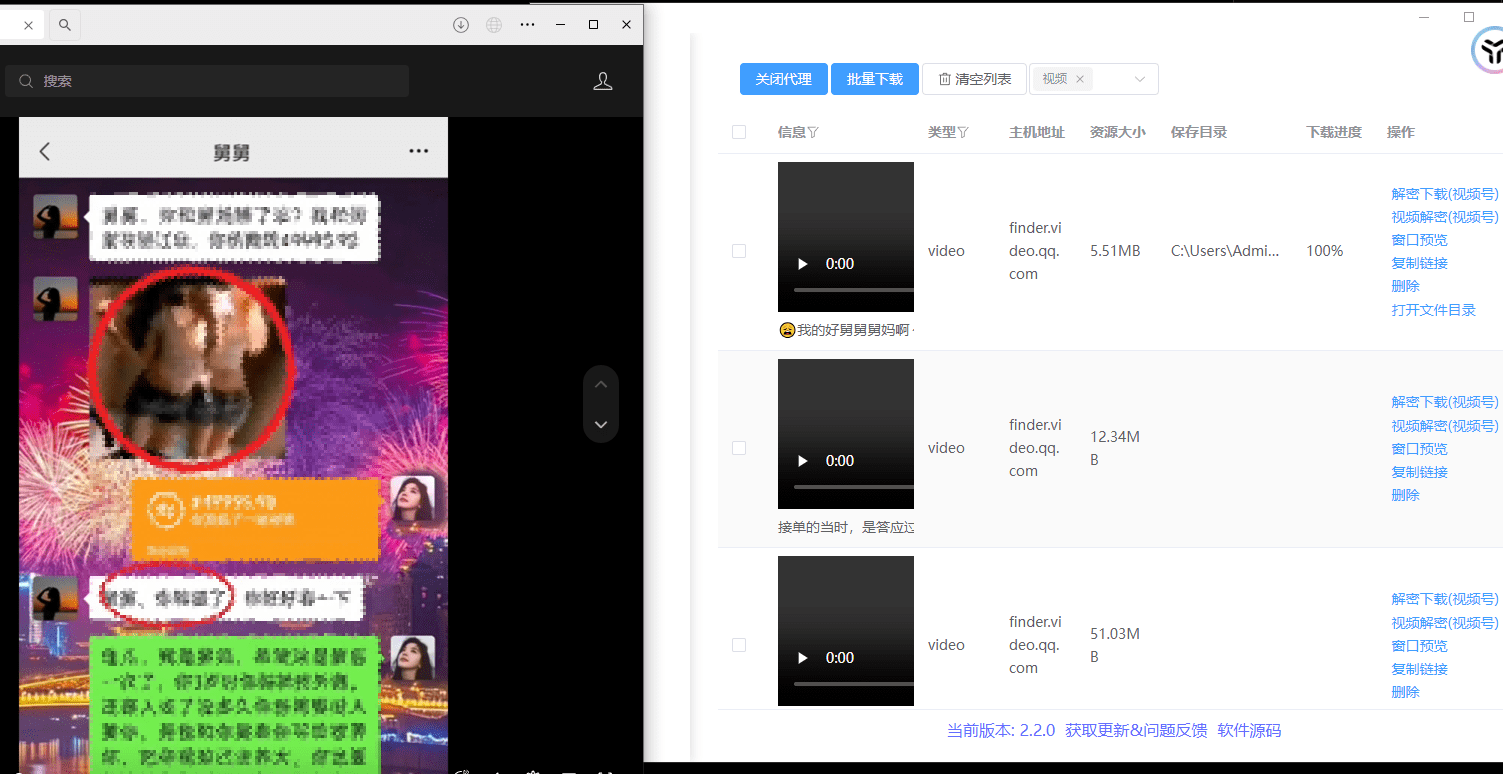1503x774 pixels.
Task: Click the back arrow in the 舅舅 chat
Action: [44, 150]
